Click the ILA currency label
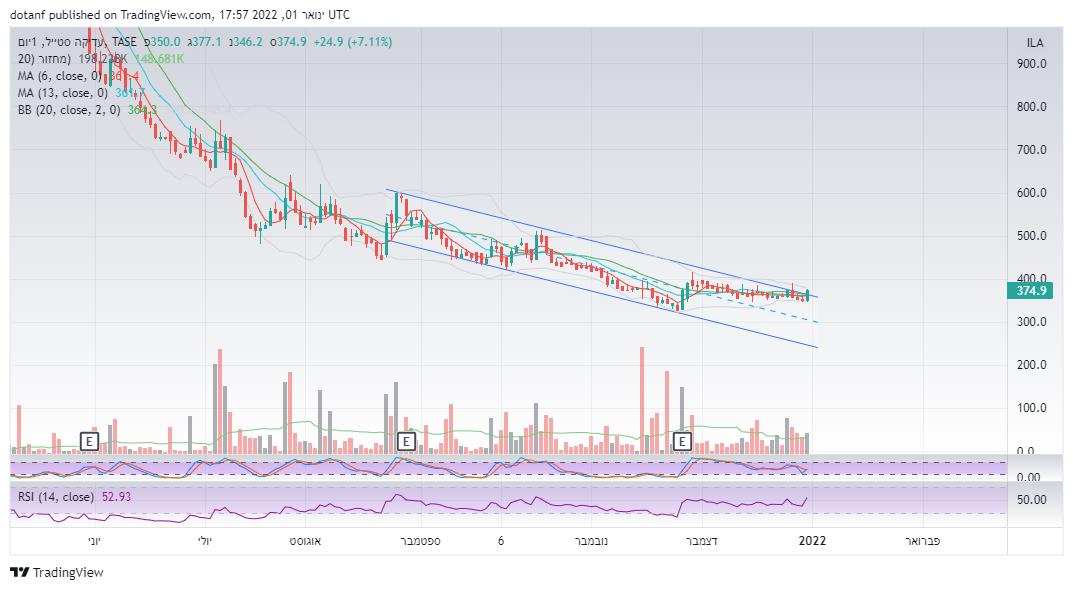The image size is (1073, 590). click(1035, 42)
